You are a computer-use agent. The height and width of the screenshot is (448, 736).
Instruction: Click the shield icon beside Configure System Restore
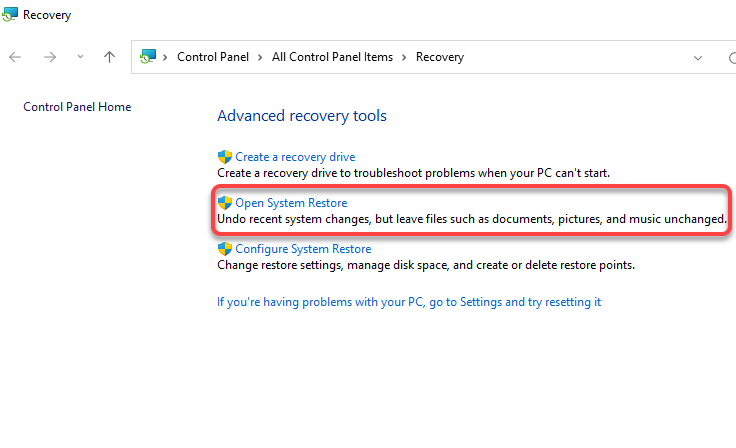(x=225, y=249)
